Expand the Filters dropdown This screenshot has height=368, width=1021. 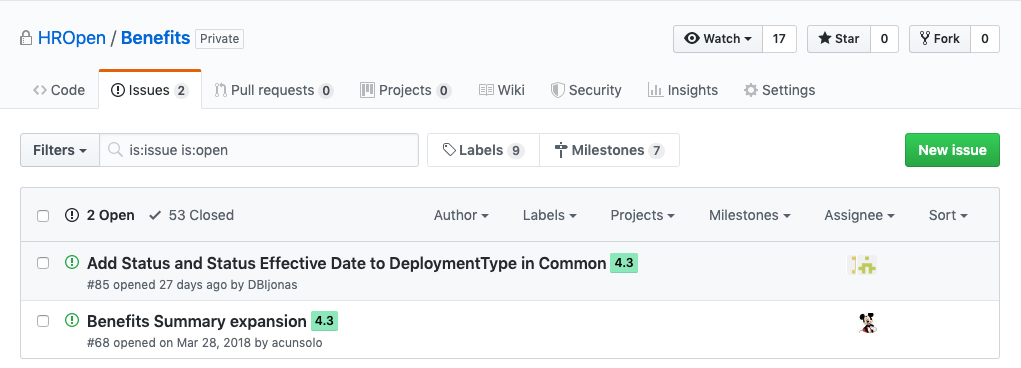point(60,150)
